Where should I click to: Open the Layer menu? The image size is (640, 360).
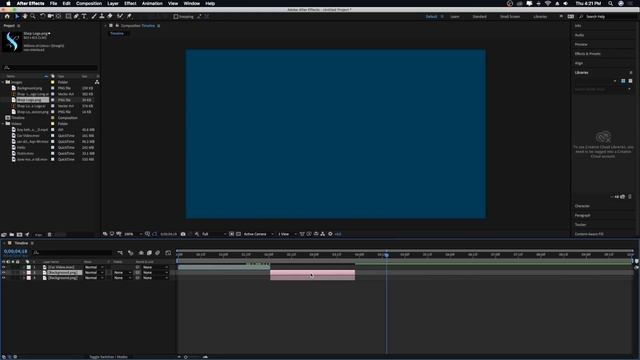tap(113, 3)
